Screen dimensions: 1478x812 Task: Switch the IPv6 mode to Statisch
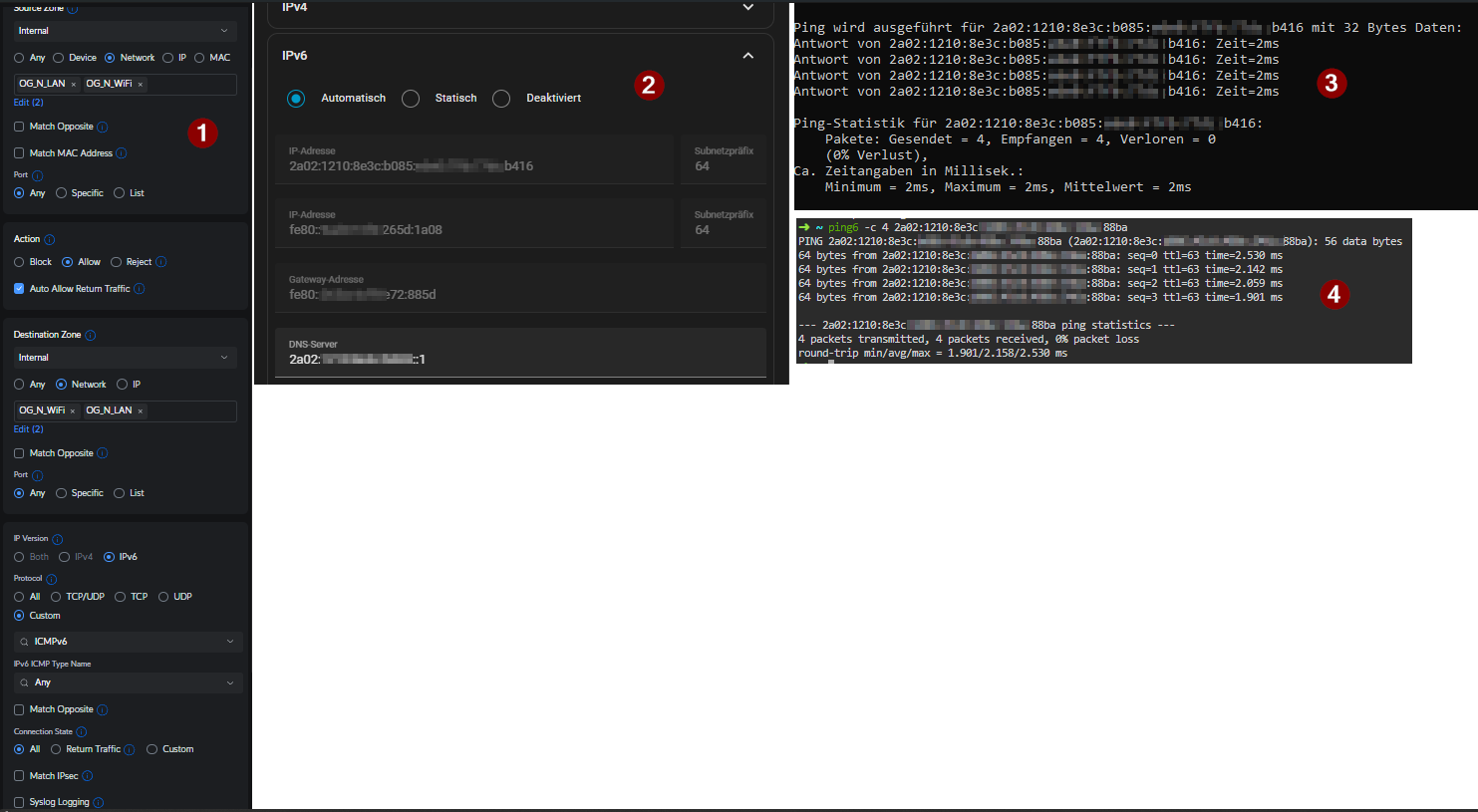411,99
